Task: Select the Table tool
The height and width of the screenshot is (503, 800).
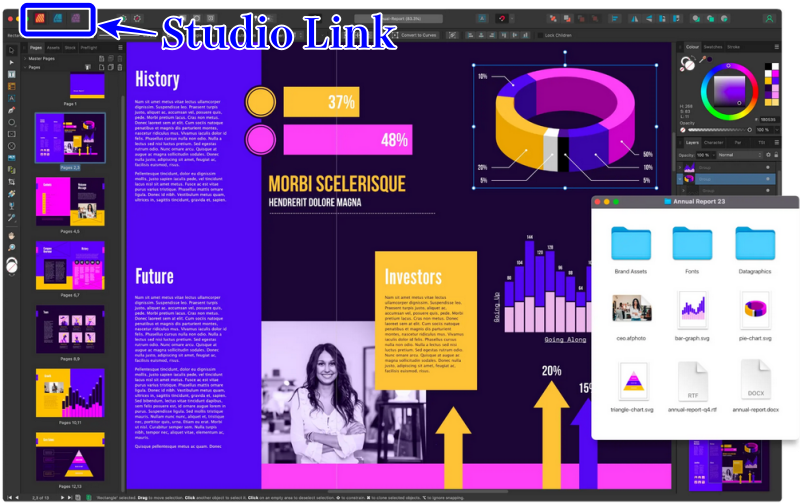Action: point(11,86)
